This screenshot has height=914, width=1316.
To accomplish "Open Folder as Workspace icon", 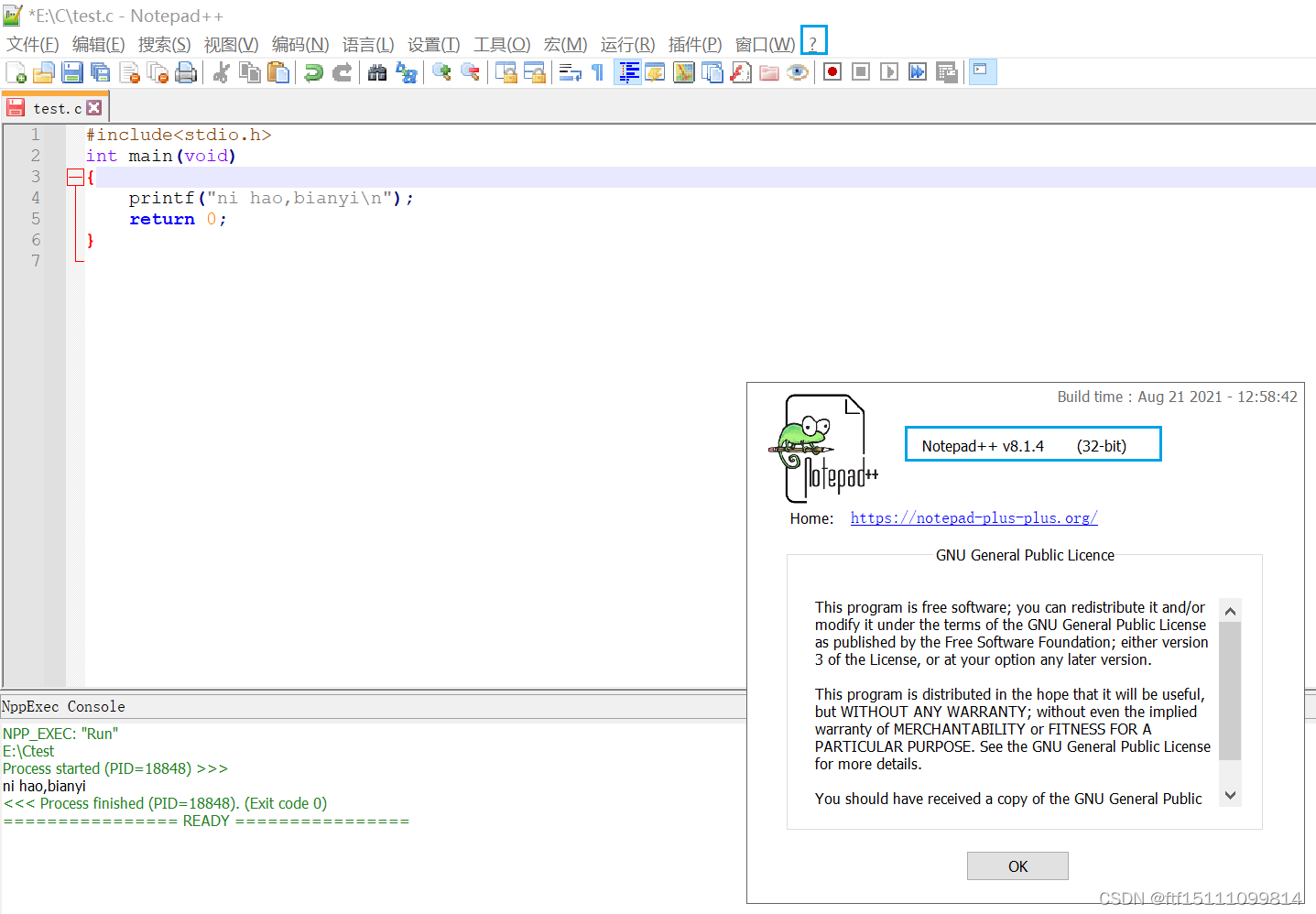I will point(768,72).
